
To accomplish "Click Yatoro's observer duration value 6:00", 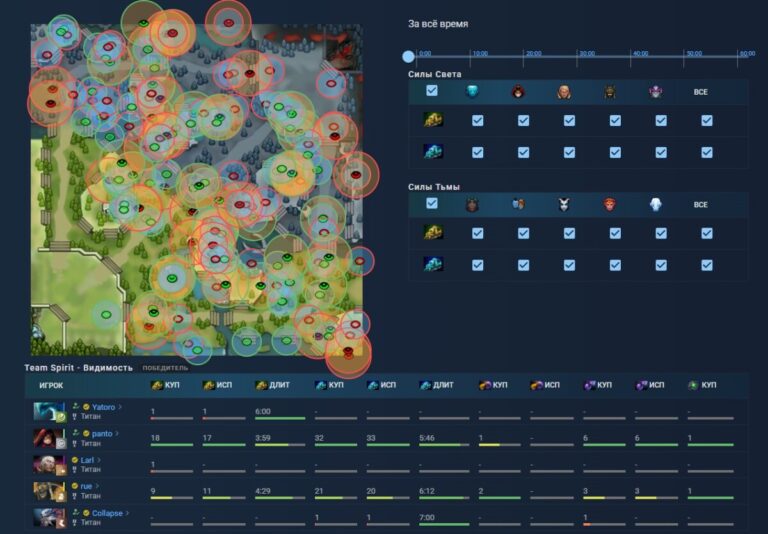I will click(x=263, y=412).
